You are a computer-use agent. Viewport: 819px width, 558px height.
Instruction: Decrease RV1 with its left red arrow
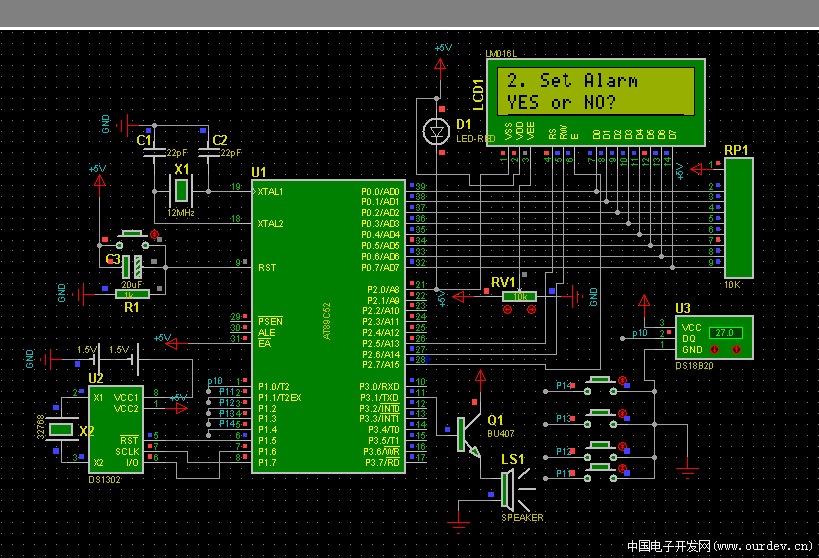507,310
